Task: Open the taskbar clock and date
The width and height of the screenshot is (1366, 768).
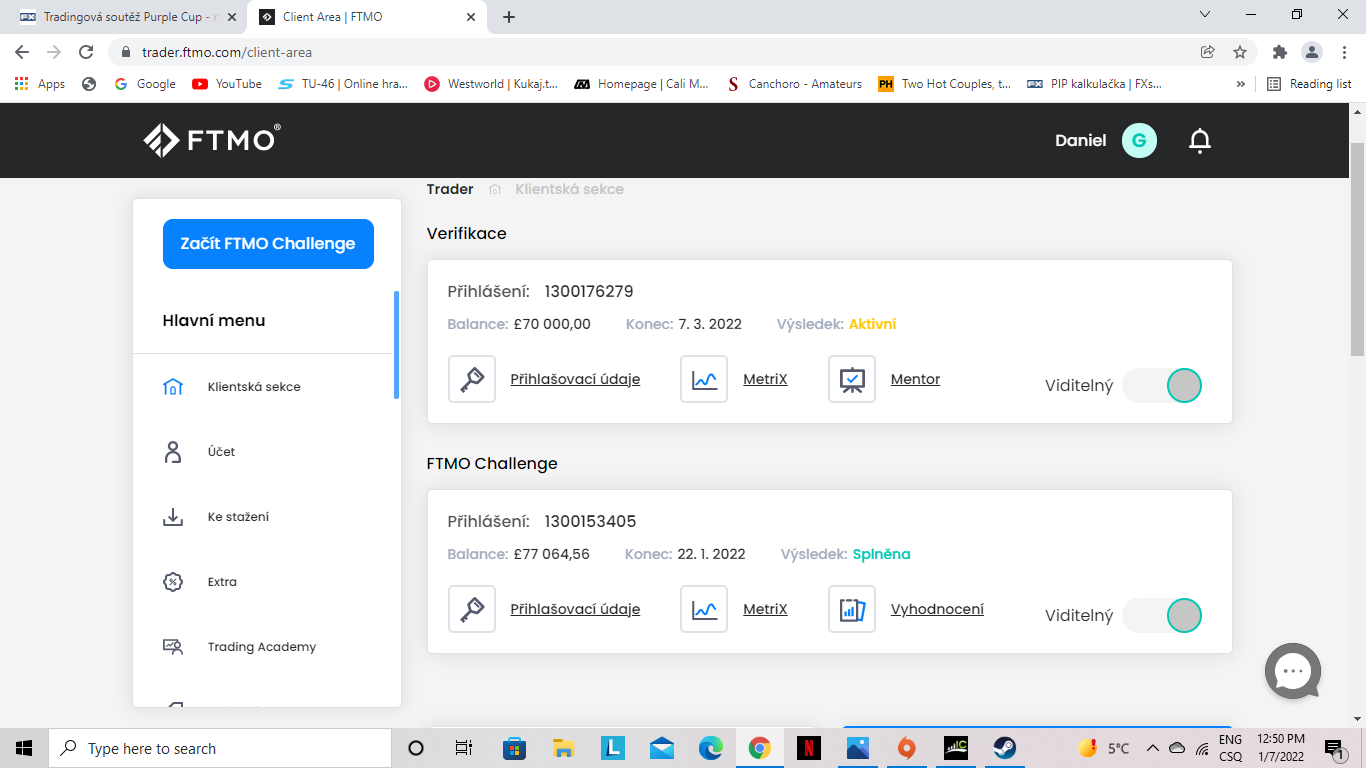Action: (1281, 748)
